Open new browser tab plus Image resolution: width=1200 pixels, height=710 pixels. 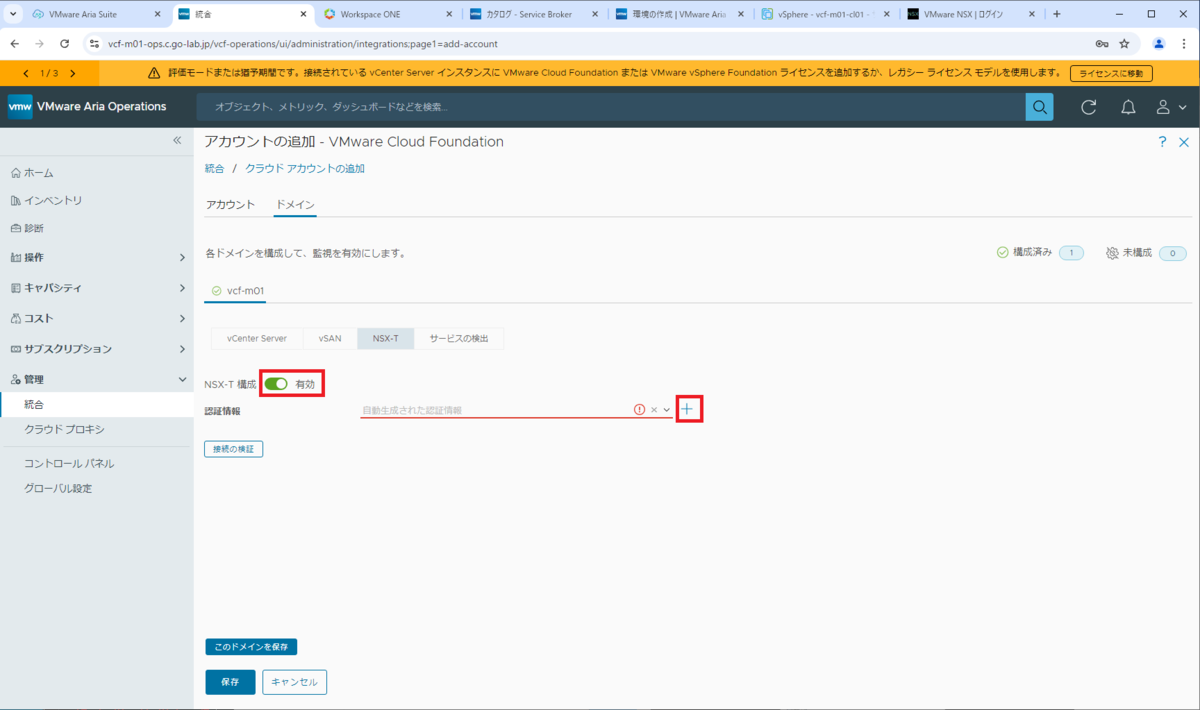point(1057,14)
